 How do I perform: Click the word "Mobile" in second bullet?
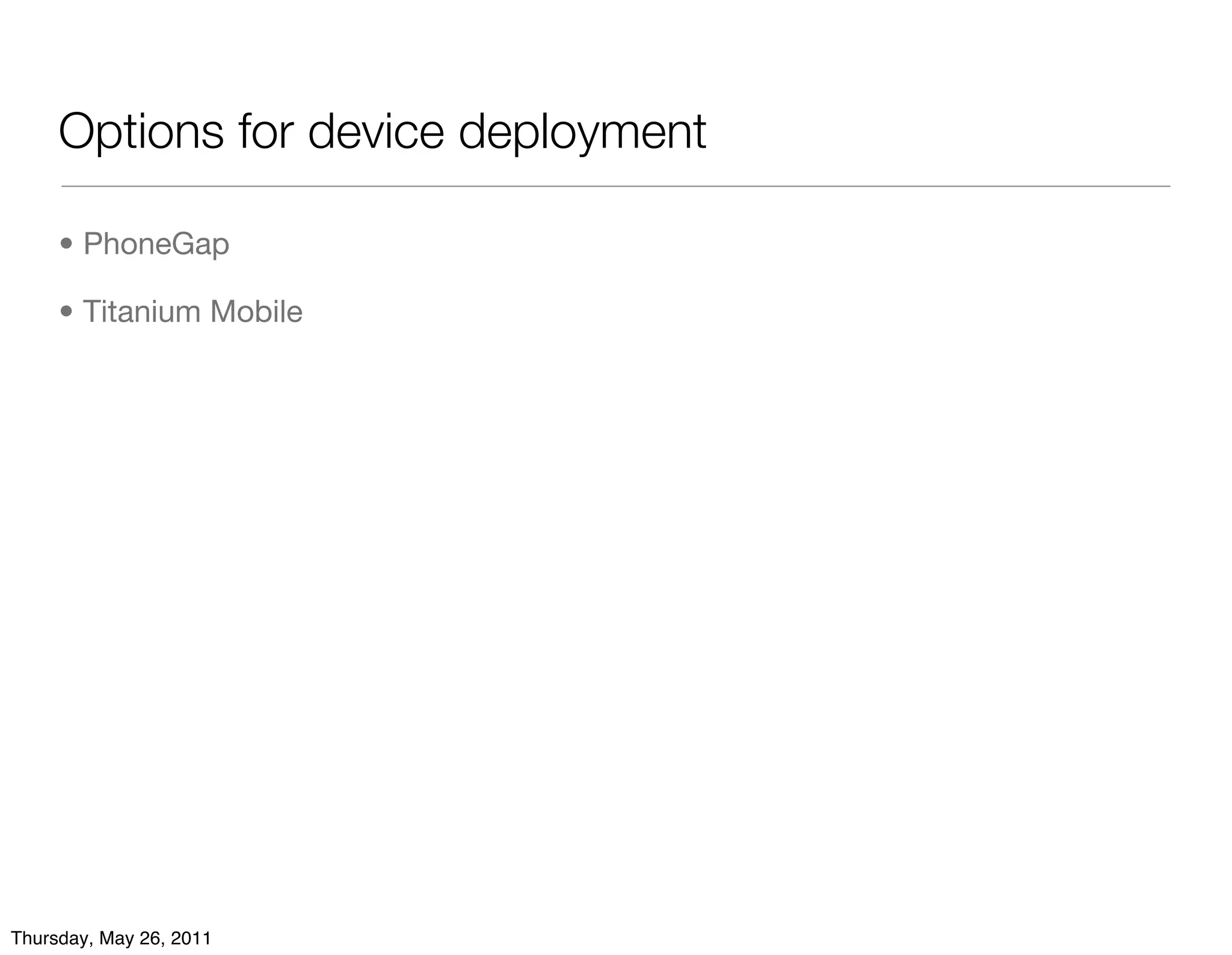tap(256, 312)
